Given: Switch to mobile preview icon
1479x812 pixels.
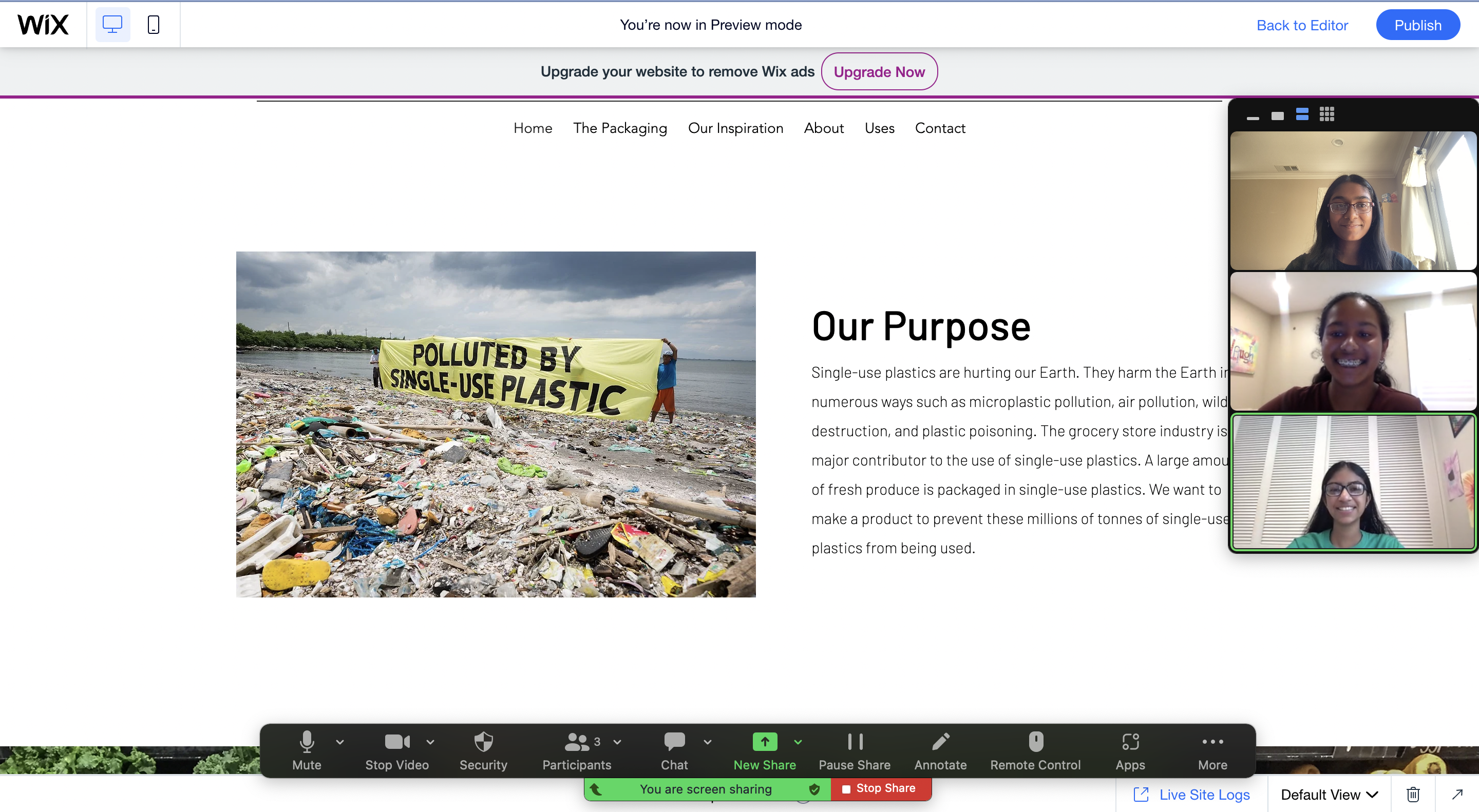Looking at the screenshot, I should point(154,25).
